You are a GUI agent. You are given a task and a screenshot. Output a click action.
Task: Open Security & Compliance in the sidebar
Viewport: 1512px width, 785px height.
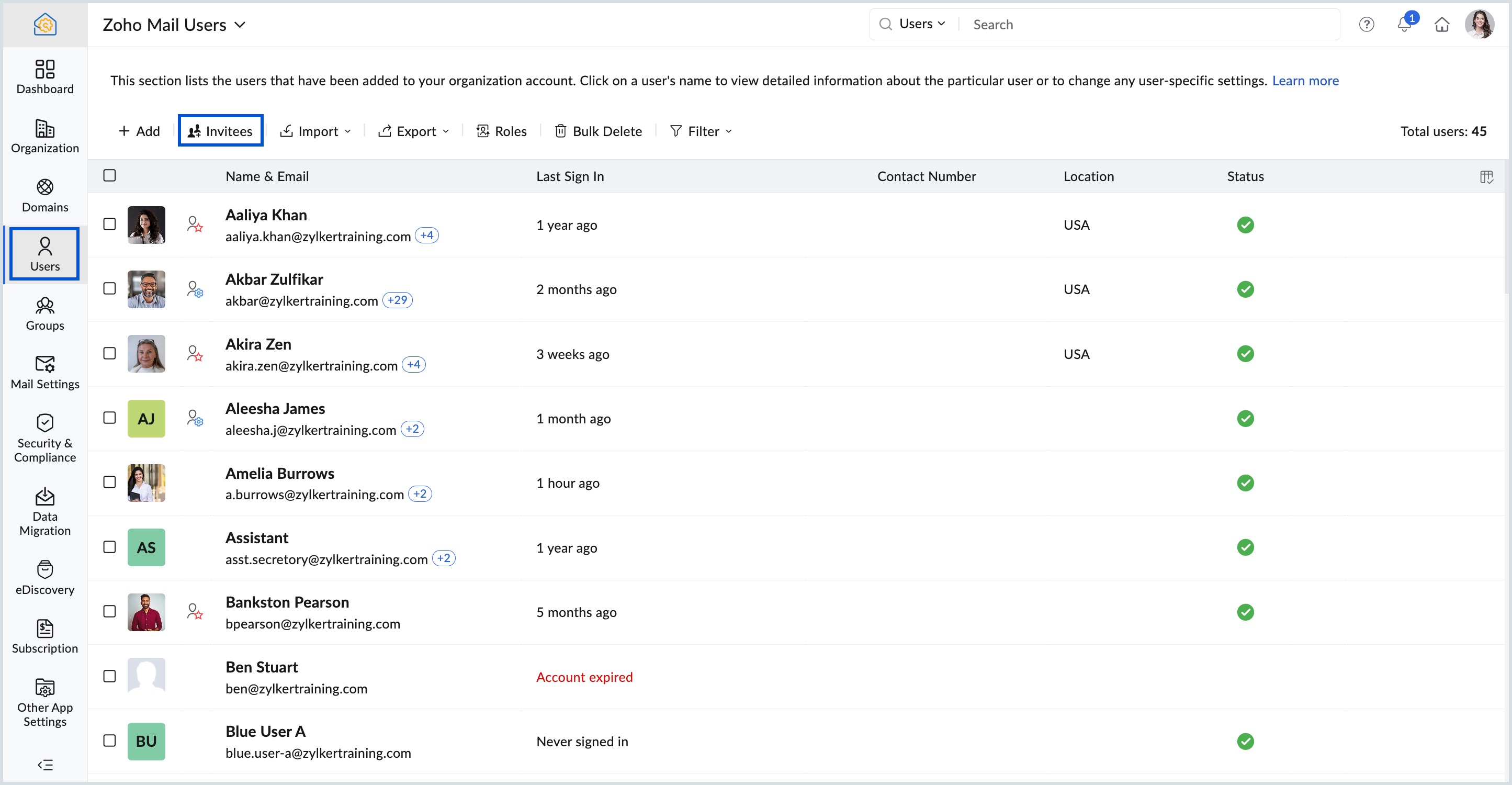(x=45, y=438)
